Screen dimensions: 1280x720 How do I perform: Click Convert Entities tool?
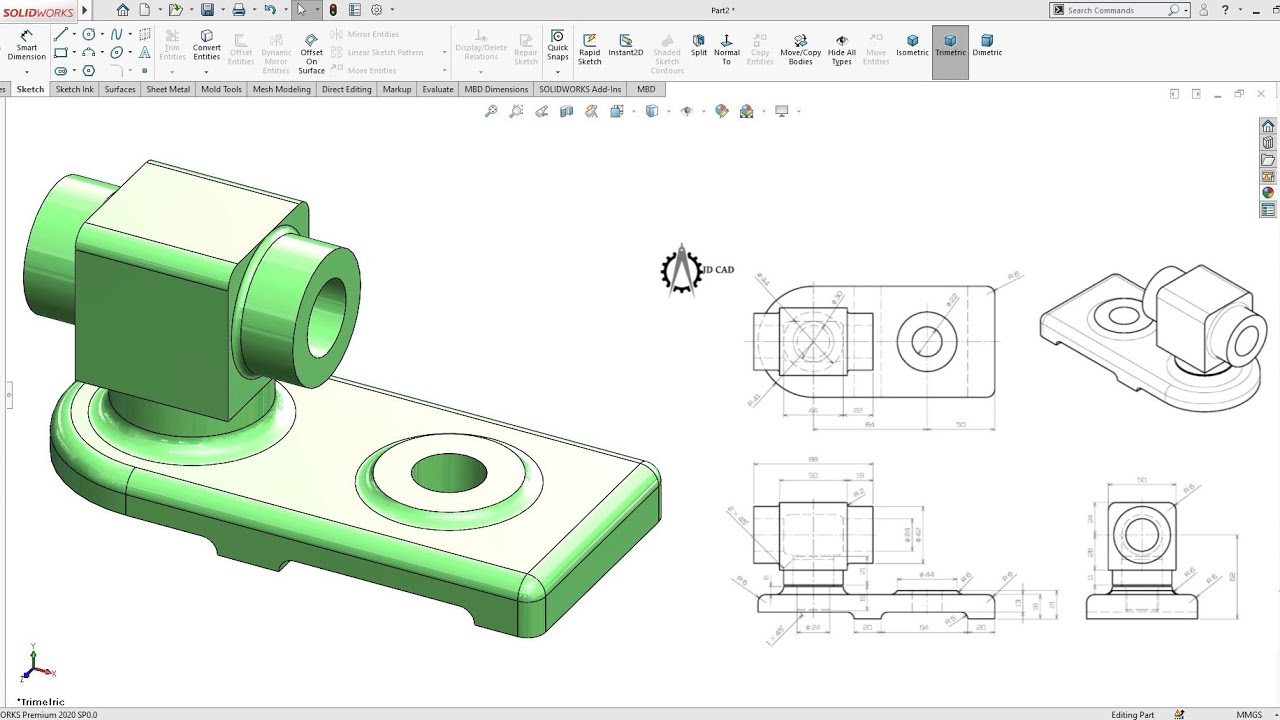point(207,45)
